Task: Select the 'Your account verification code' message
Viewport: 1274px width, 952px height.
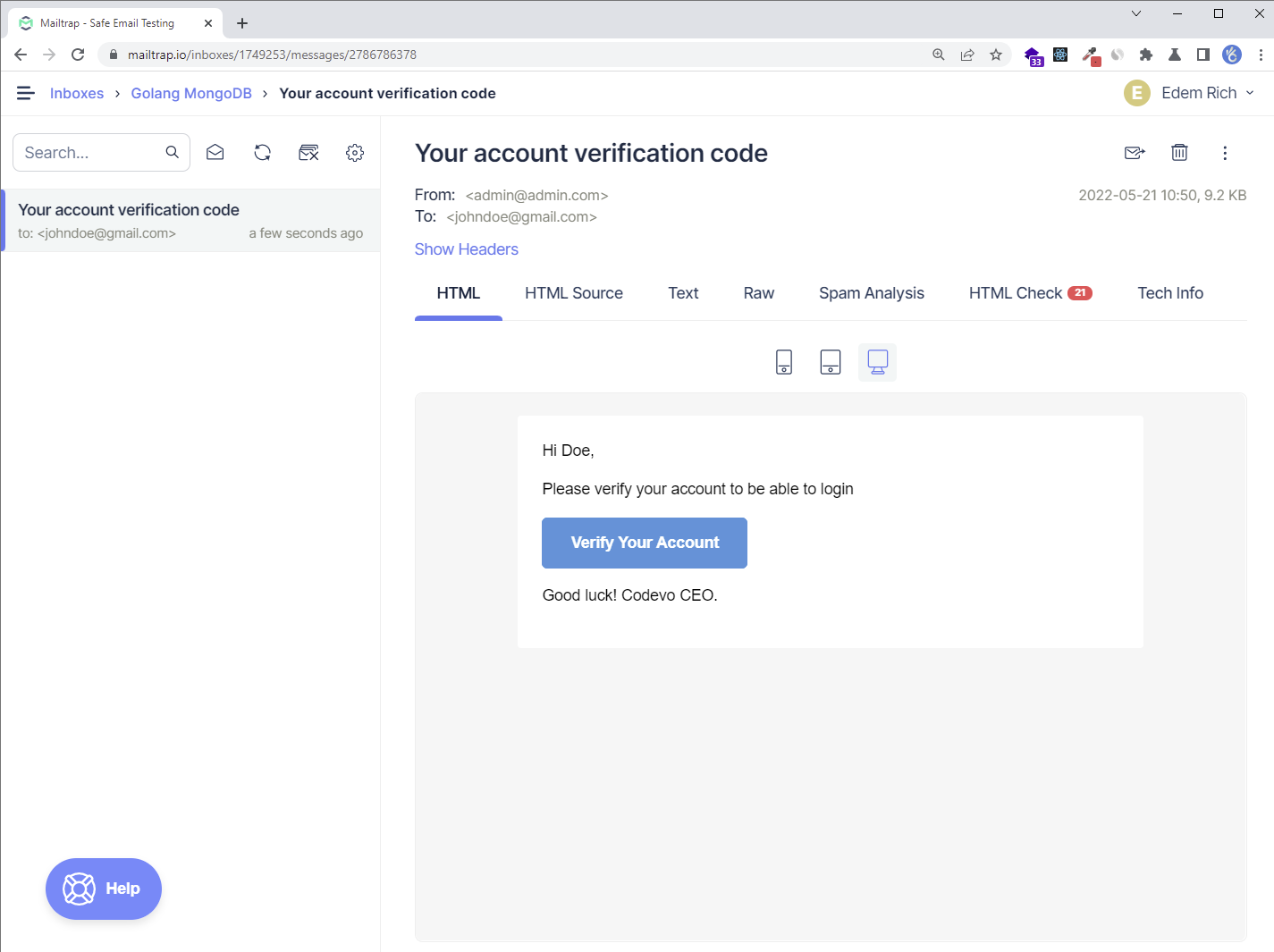Action: tap(190, 220)
